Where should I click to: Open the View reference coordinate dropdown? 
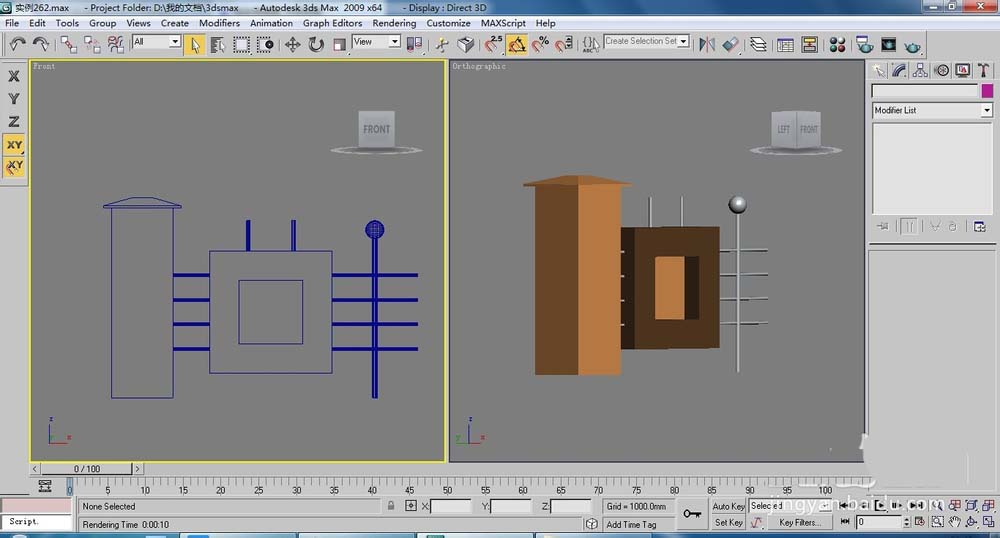click(x=394, y=42)
